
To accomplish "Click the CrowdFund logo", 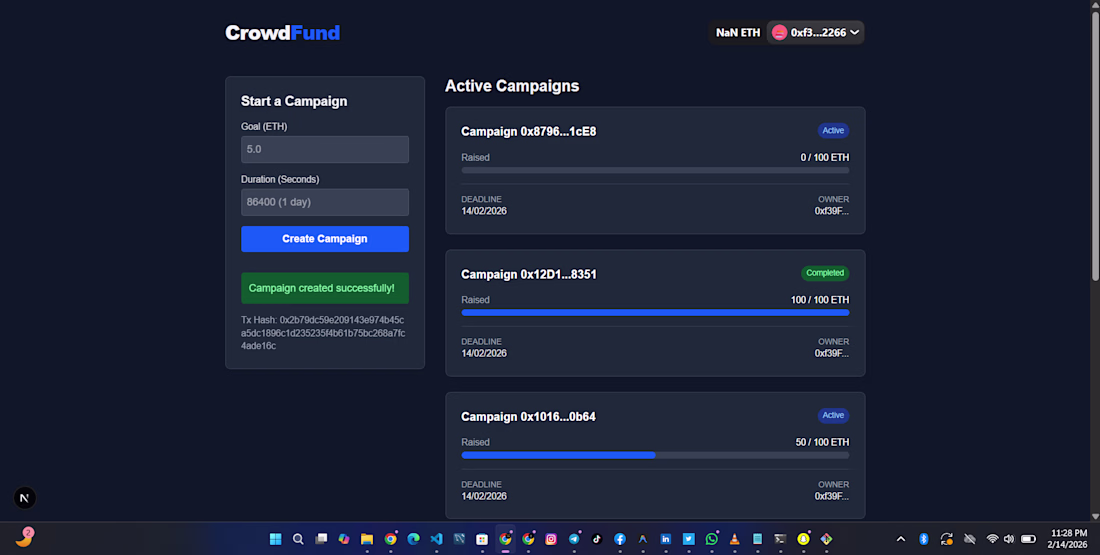I will [282, 32].
